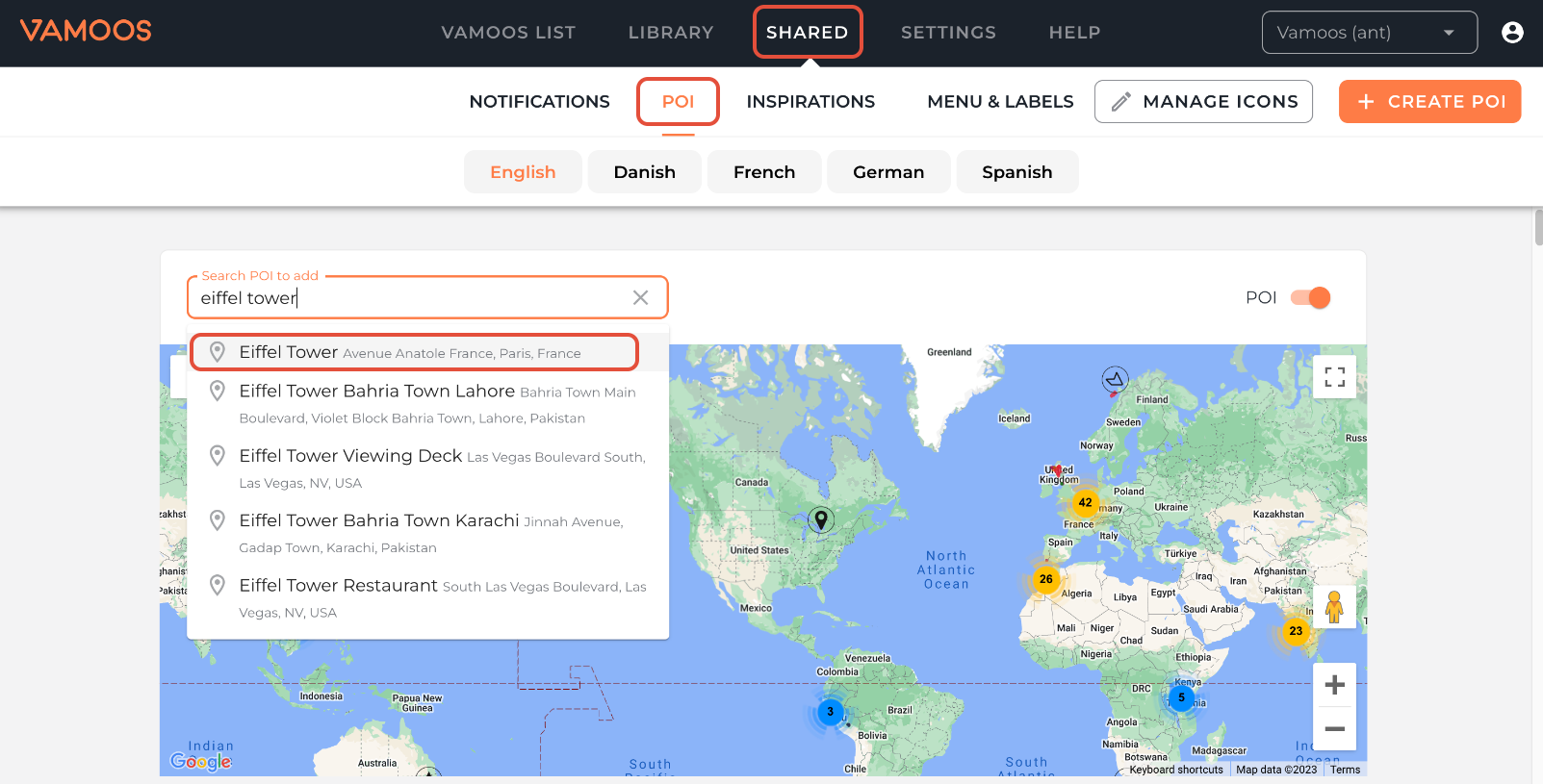Select Eiffel Tower Paris suggestion
This screenshot has width=1543, height=784.
(414, 353)
